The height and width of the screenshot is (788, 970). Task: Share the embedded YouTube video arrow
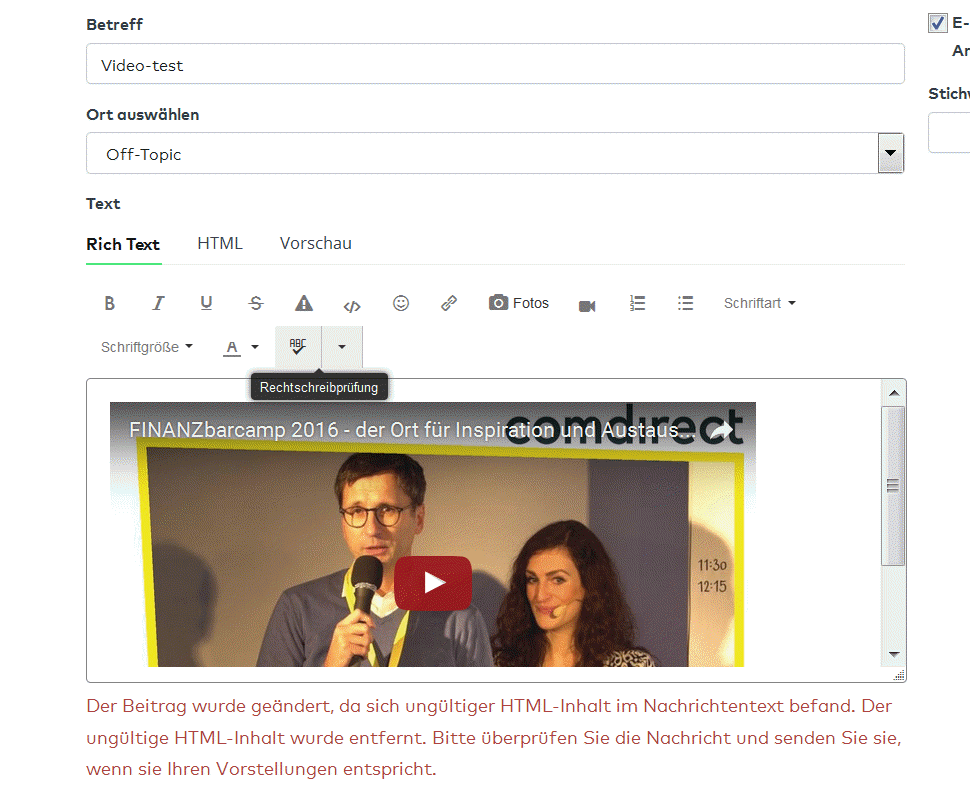point(720,430)
